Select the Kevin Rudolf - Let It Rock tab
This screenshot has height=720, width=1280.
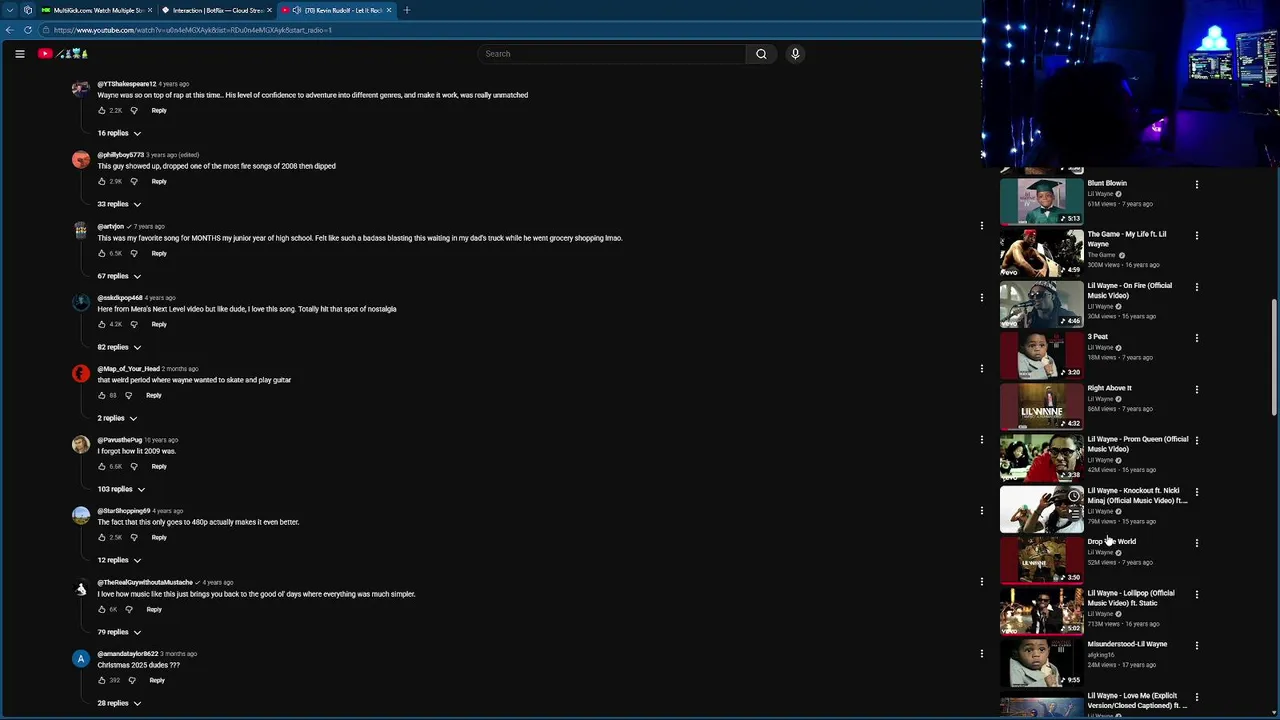[335, 10]
